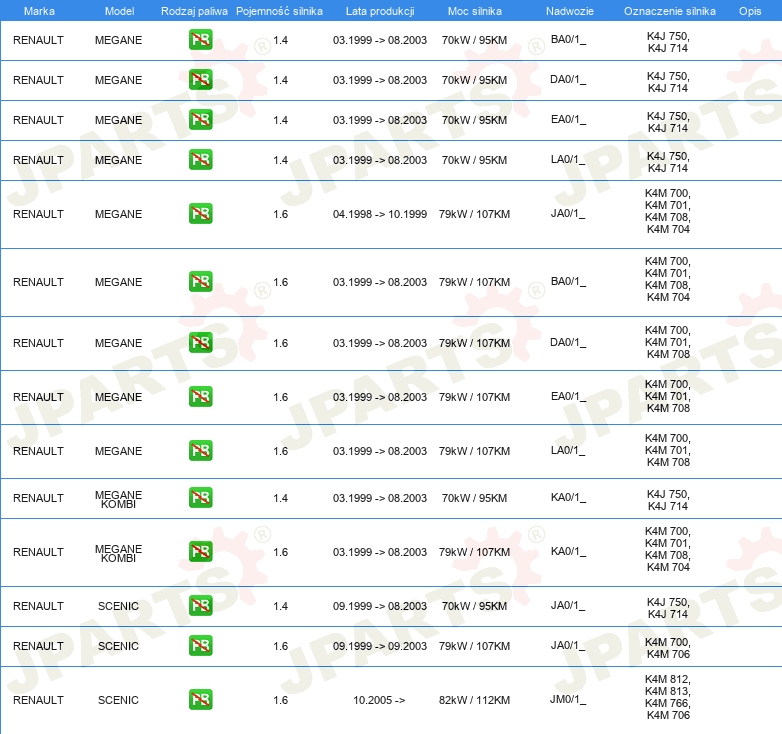Click engine size 1.4 in the Scenic row
Viewport: 782px width, 734px height.
tap(280, 606)
